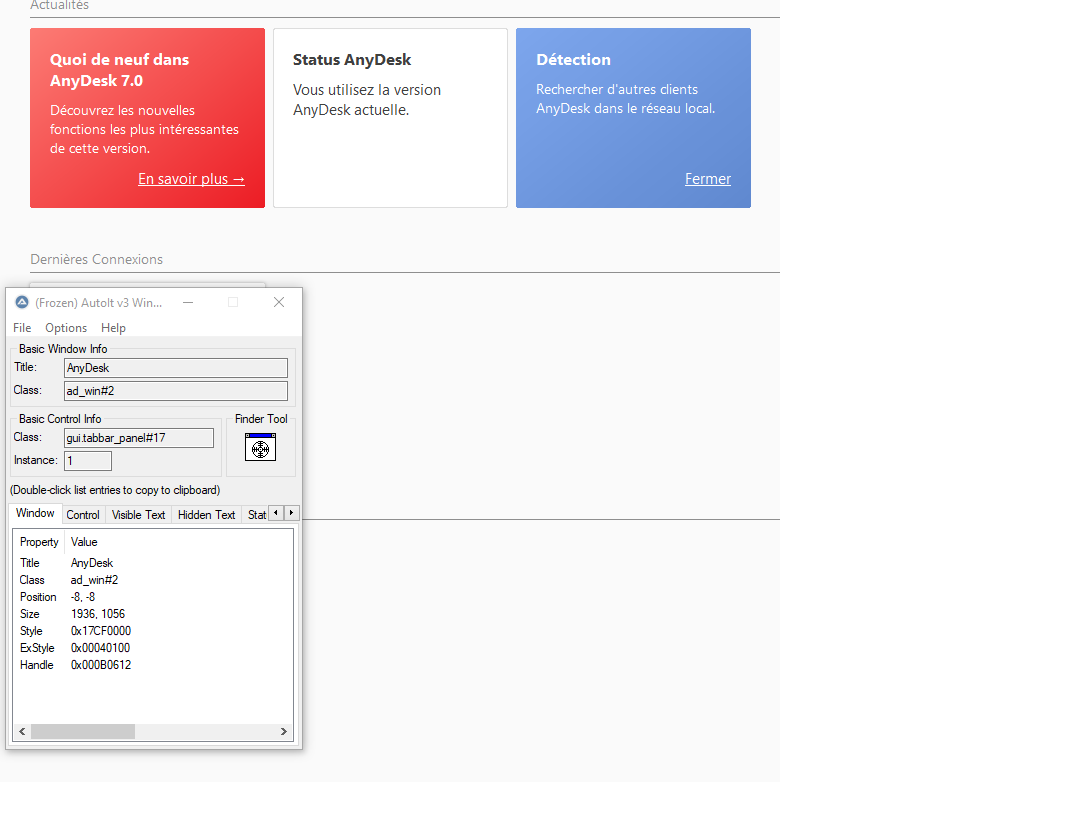Viewport: 1080px width, 818px height.
Task: Click the horizontal scrollbar thumb in property list
Action: point(83,731)
